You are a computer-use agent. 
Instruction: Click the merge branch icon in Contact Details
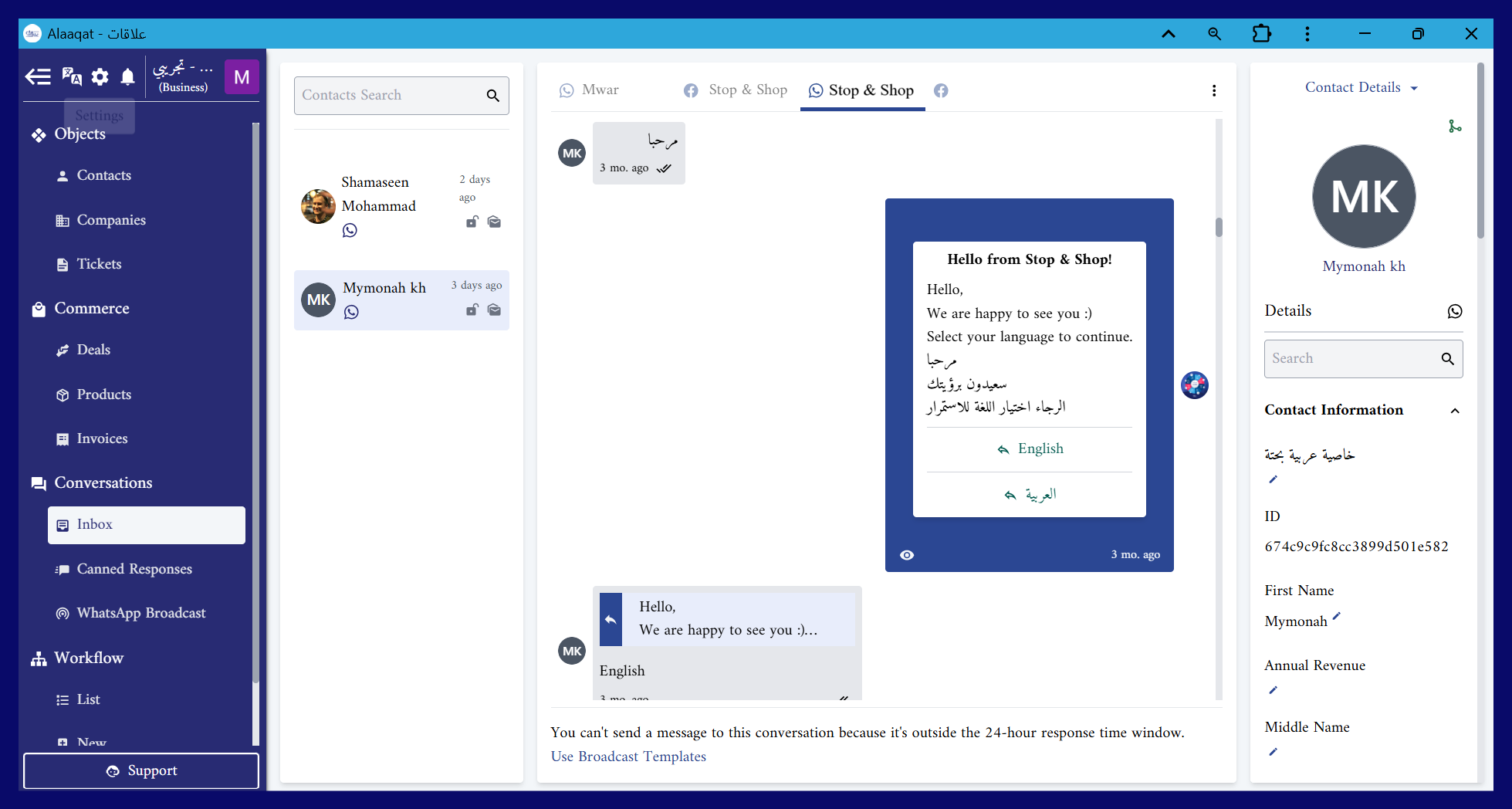pyautogui.click(x=1455, y=127)
